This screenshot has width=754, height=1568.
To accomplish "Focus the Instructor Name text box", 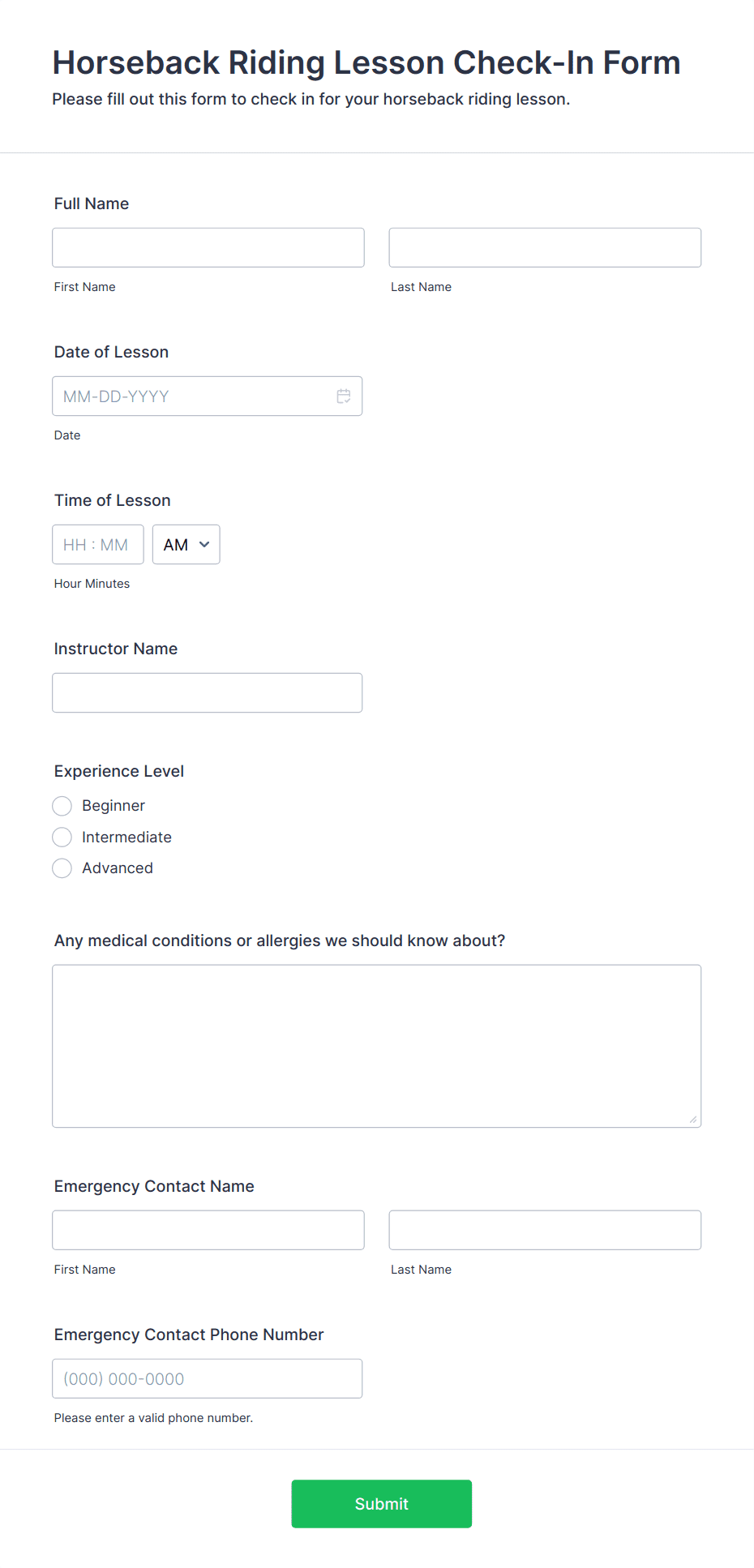I will (x=208, y=693).
